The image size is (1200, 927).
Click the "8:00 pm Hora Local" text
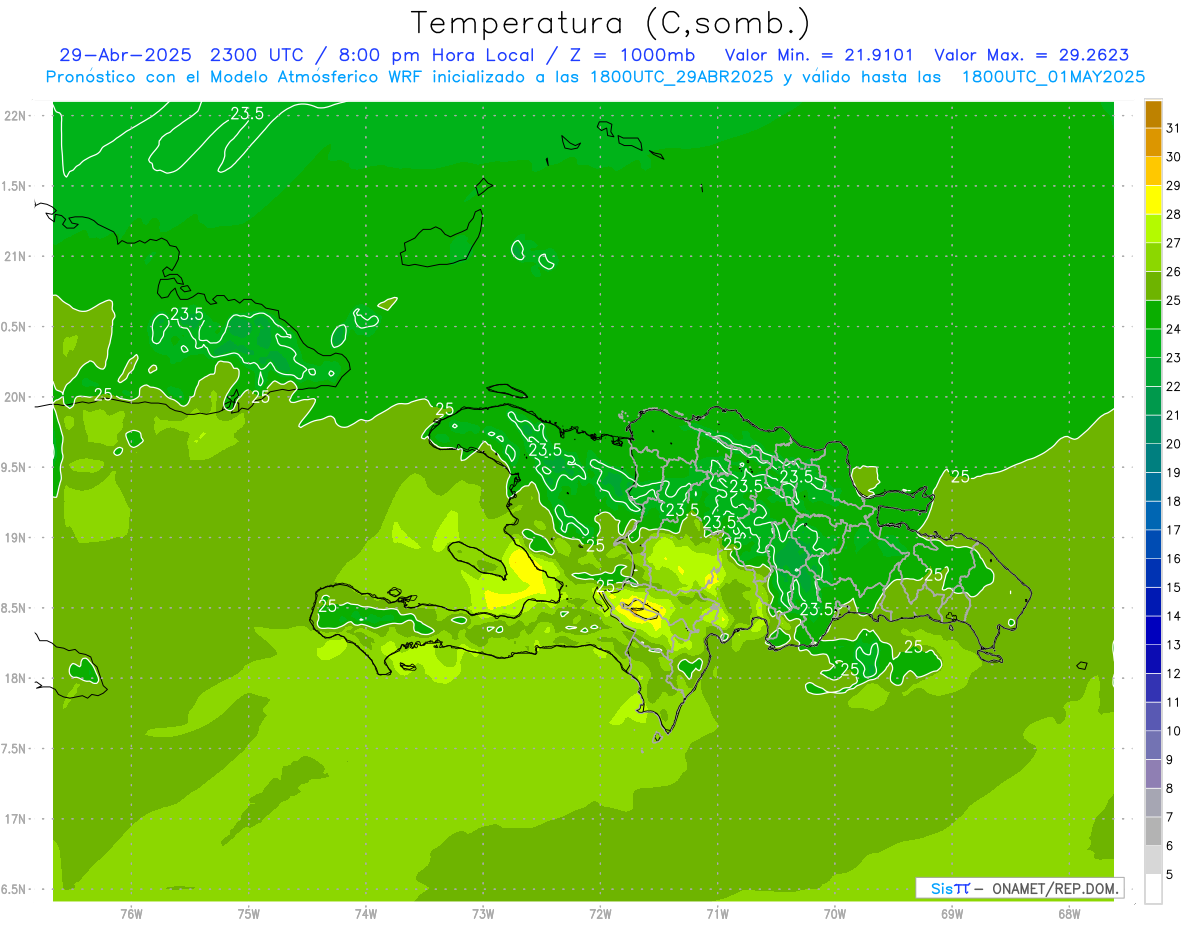point(434,55)
